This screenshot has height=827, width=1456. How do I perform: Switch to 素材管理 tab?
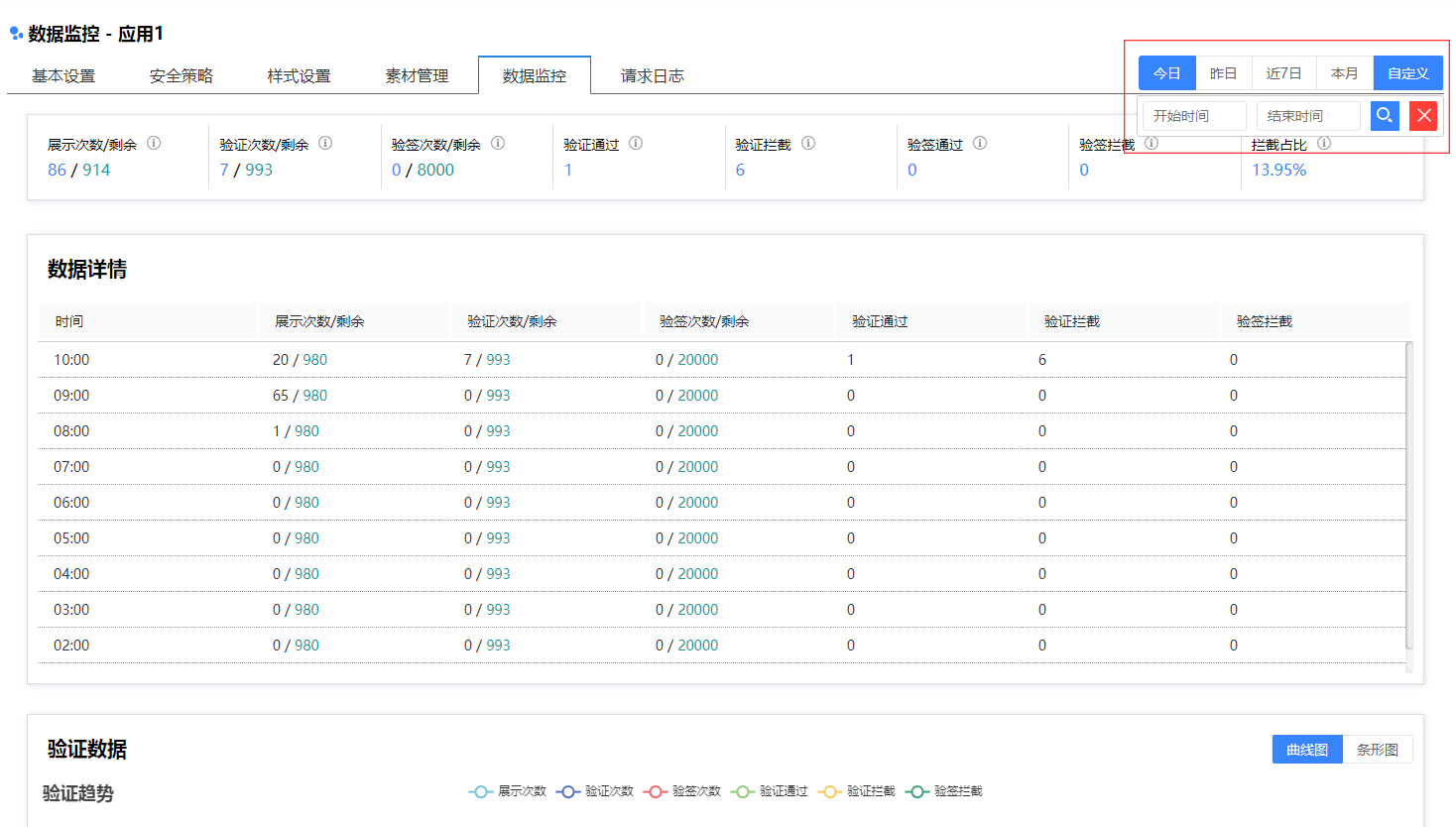pos(417,75)
